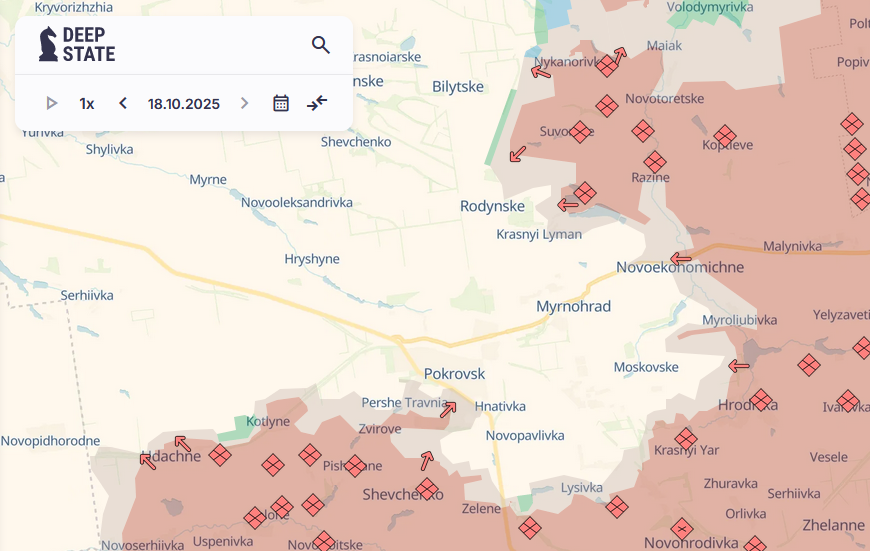
Task: Click the Vesele village label
Action: click(828, 457)
